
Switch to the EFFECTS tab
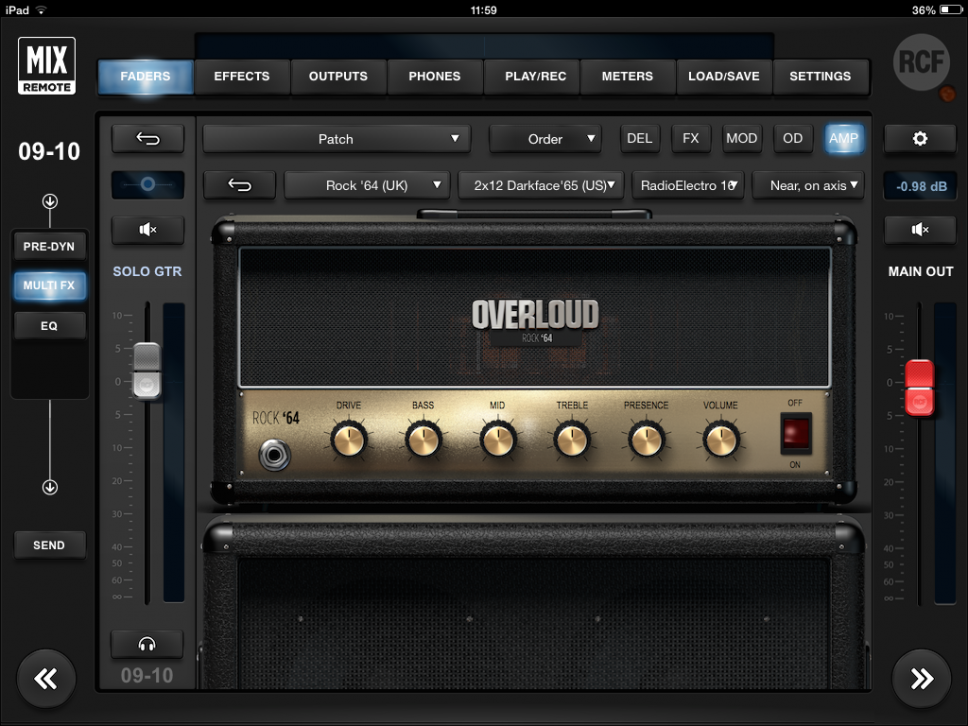242,76
